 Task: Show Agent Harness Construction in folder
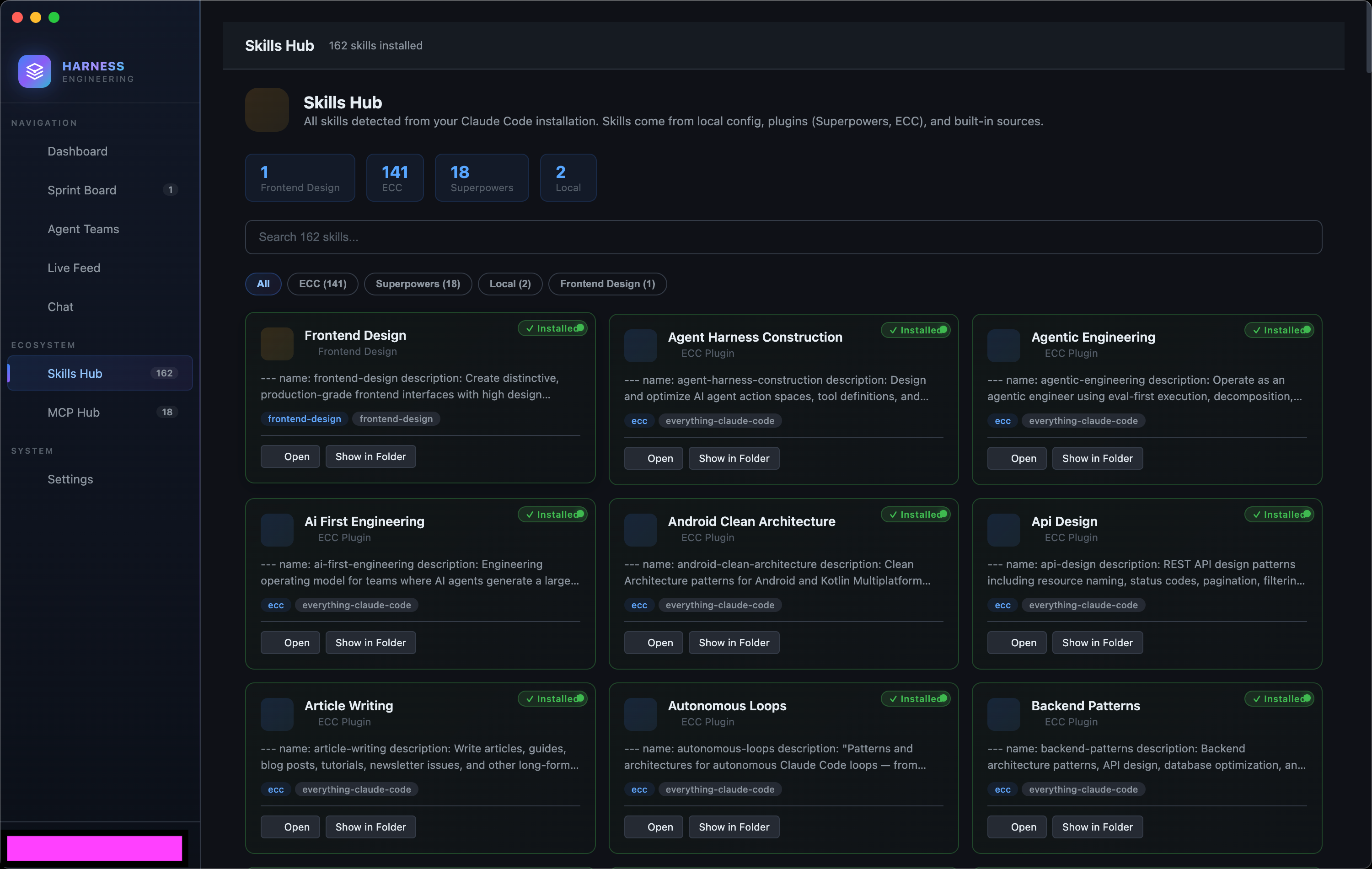click(734, 458)
